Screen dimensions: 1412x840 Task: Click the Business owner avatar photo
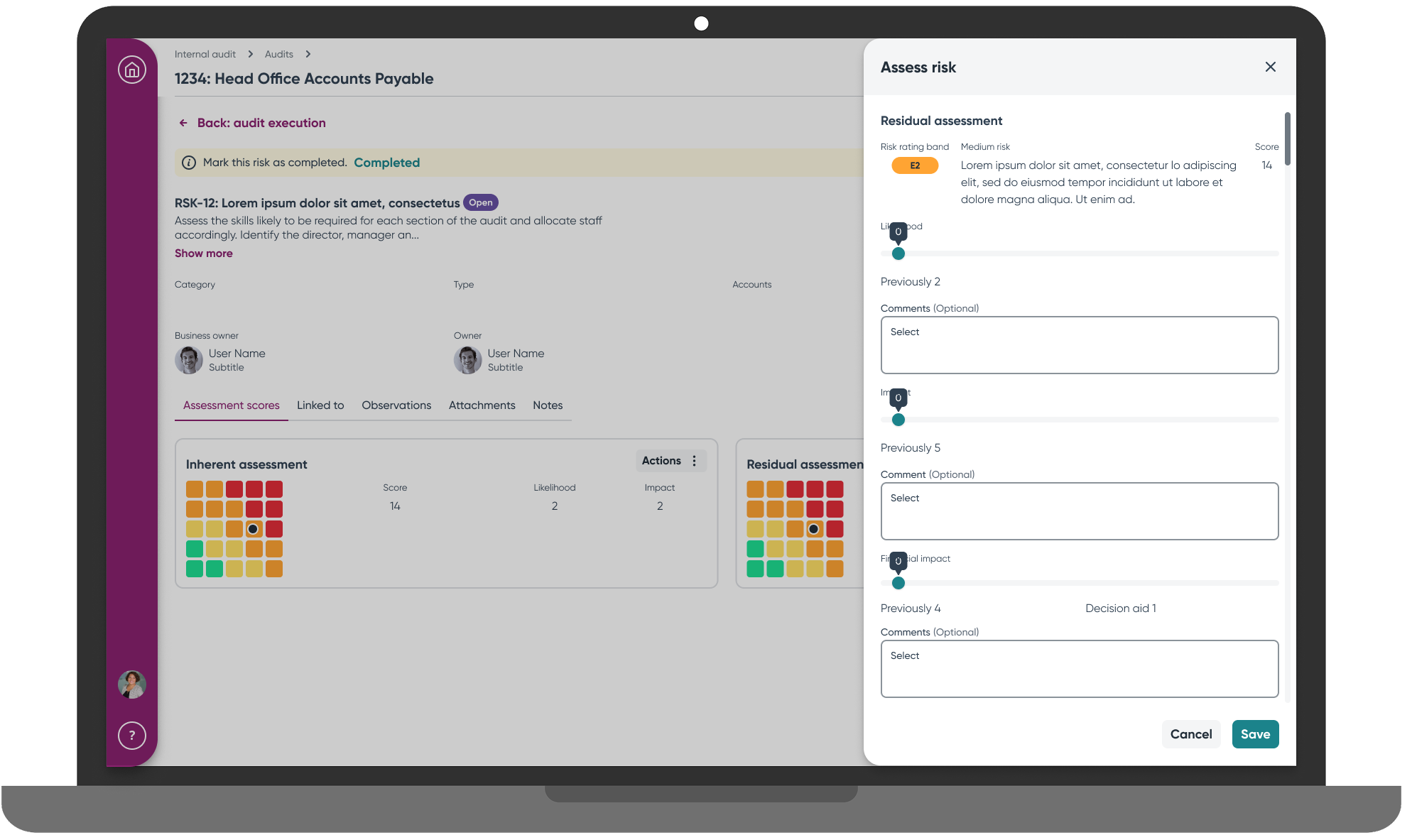189,360
